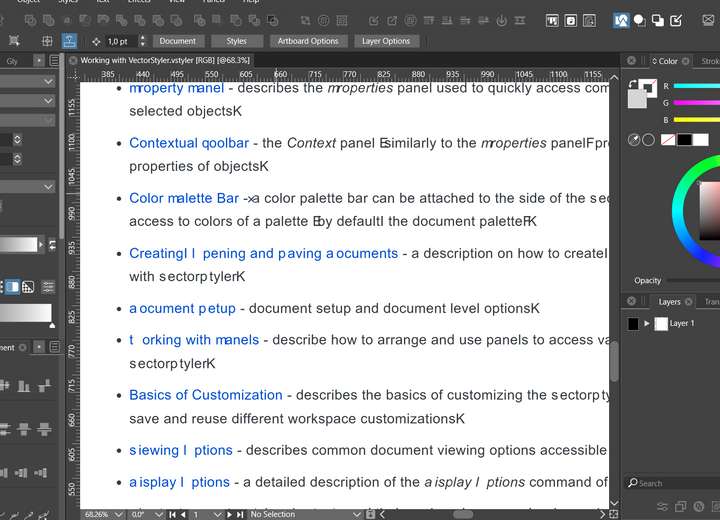Click the B channel yellow slider
The width and height of the screenshot is (720, 520).
click(697, 120)
